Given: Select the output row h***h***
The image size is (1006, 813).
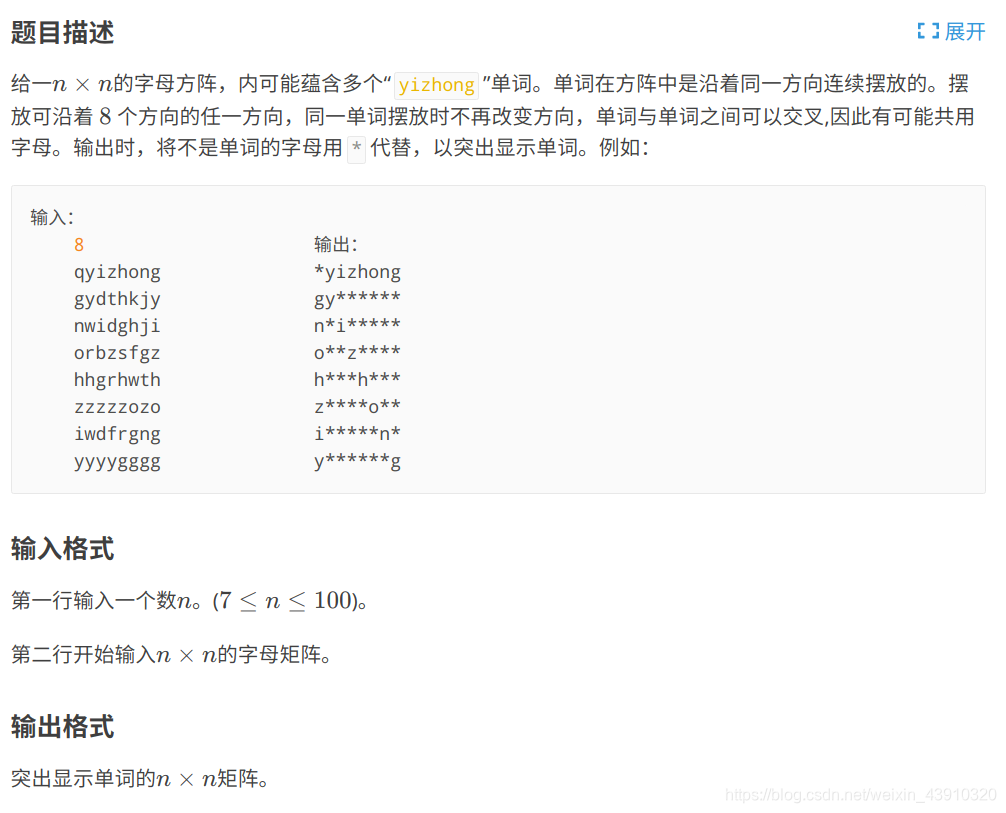Looking at the screenshot, I should pyautogui.click(x=358, y=379).
